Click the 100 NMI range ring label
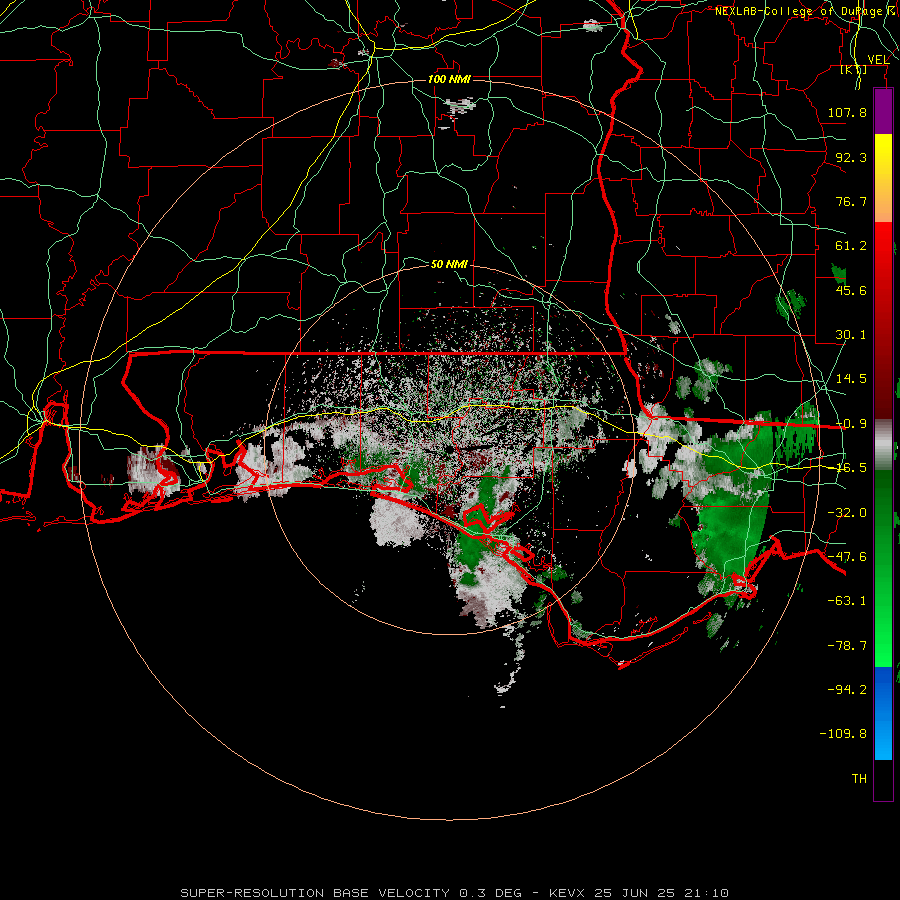This screenshot has height=900, width=900. pos(449,79)
